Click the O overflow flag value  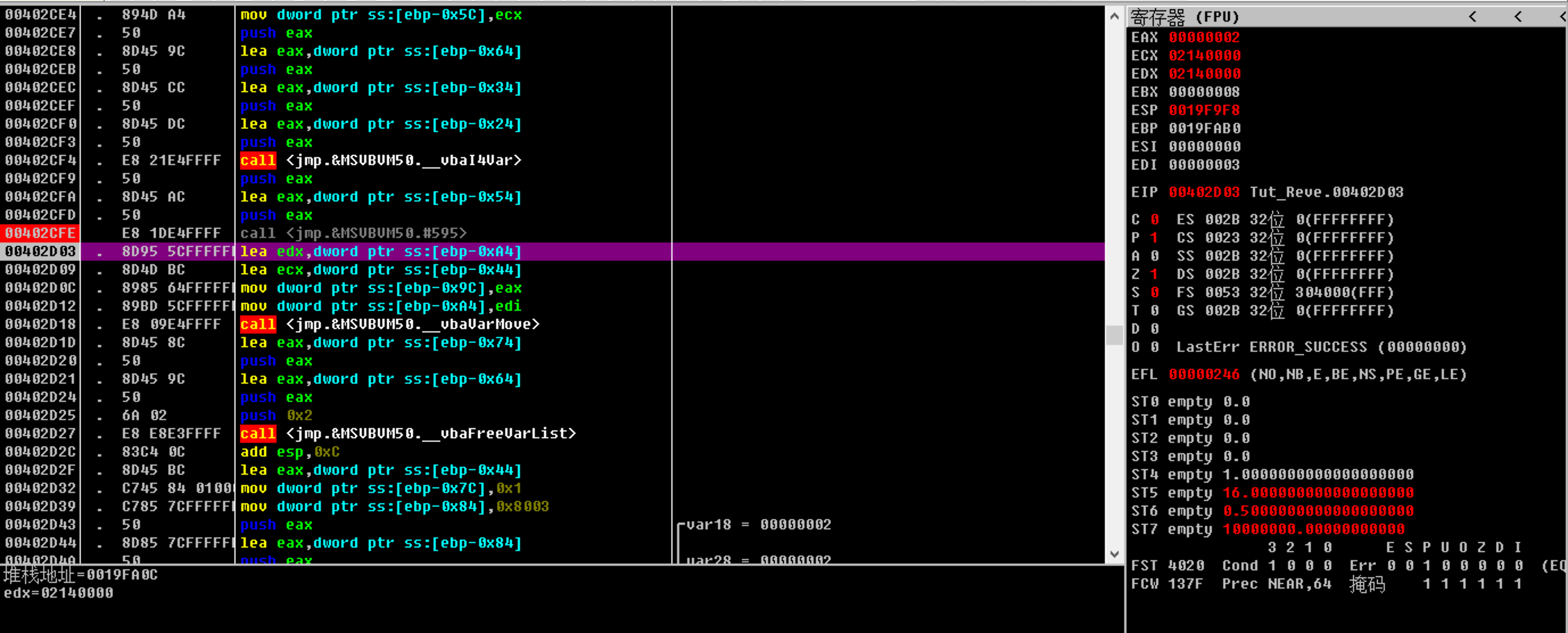pyautogui.click(x=1155, y=347)
